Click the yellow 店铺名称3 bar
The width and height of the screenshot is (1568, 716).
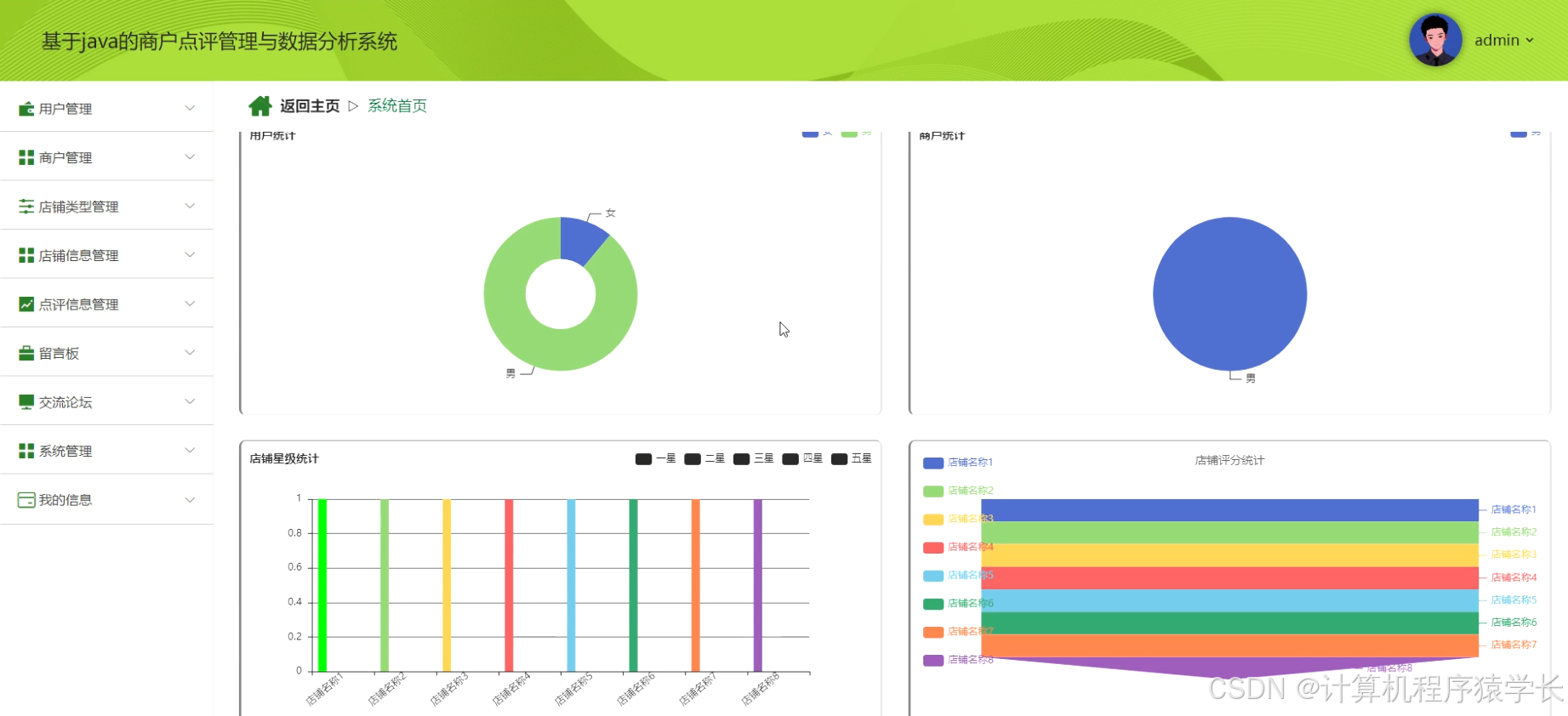(x=447, y=585)
